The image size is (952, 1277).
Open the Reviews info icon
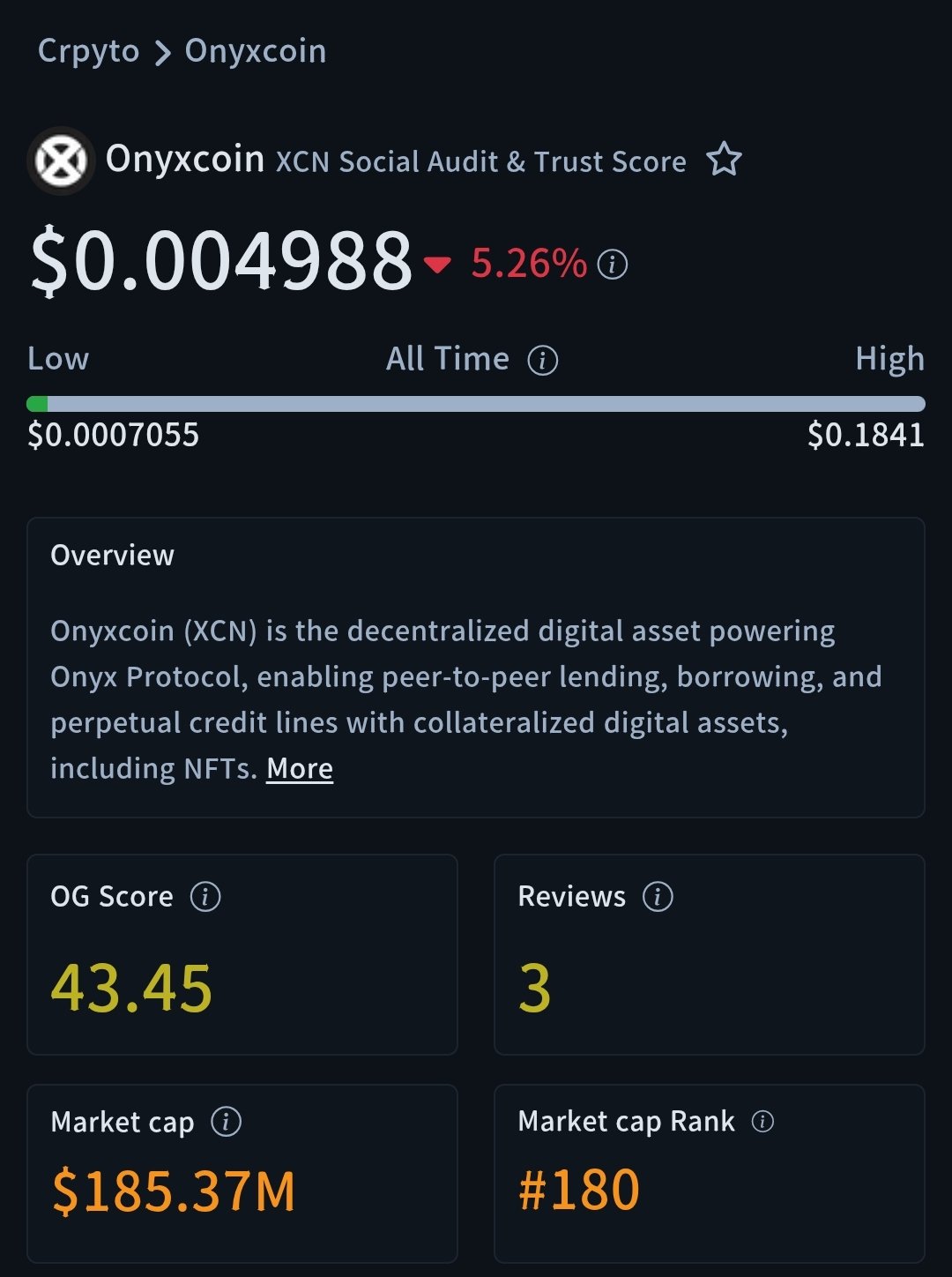658,897
